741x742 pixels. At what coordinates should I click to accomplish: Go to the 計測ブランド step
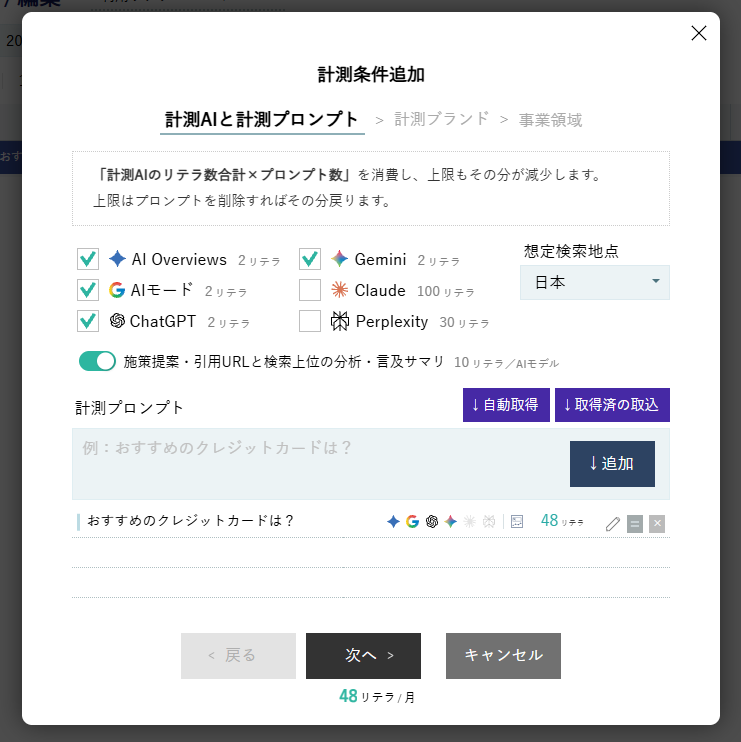click(442, 119)
